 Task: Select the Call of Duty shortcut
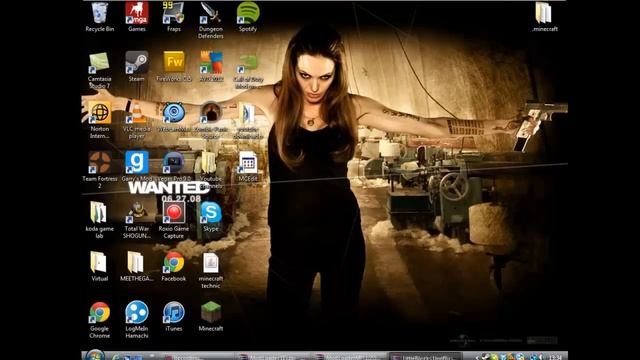pyautogui.click(x=248, y=64)
